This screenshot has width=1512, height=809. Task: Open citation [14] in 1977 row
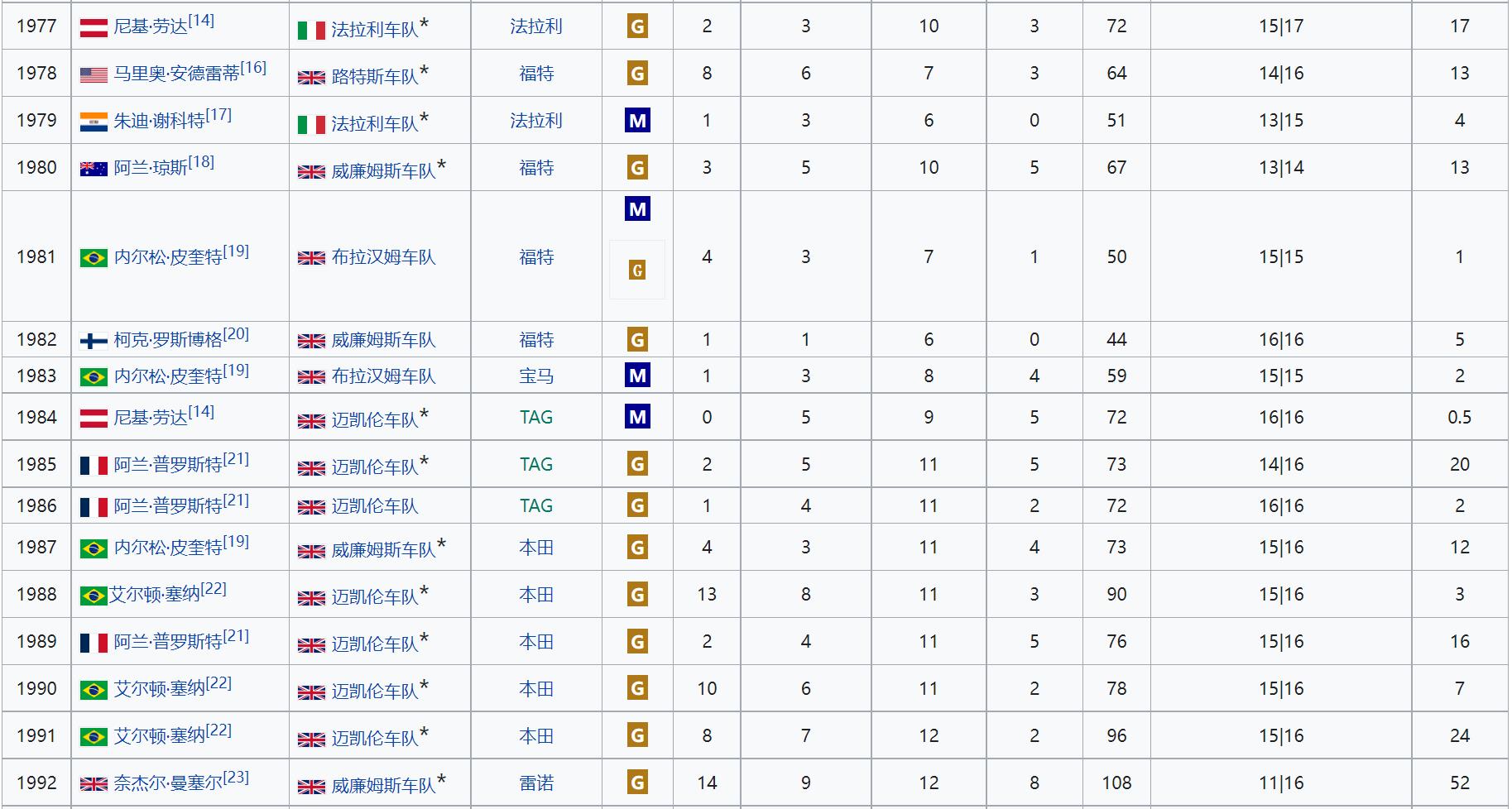(x=201, y=21)
